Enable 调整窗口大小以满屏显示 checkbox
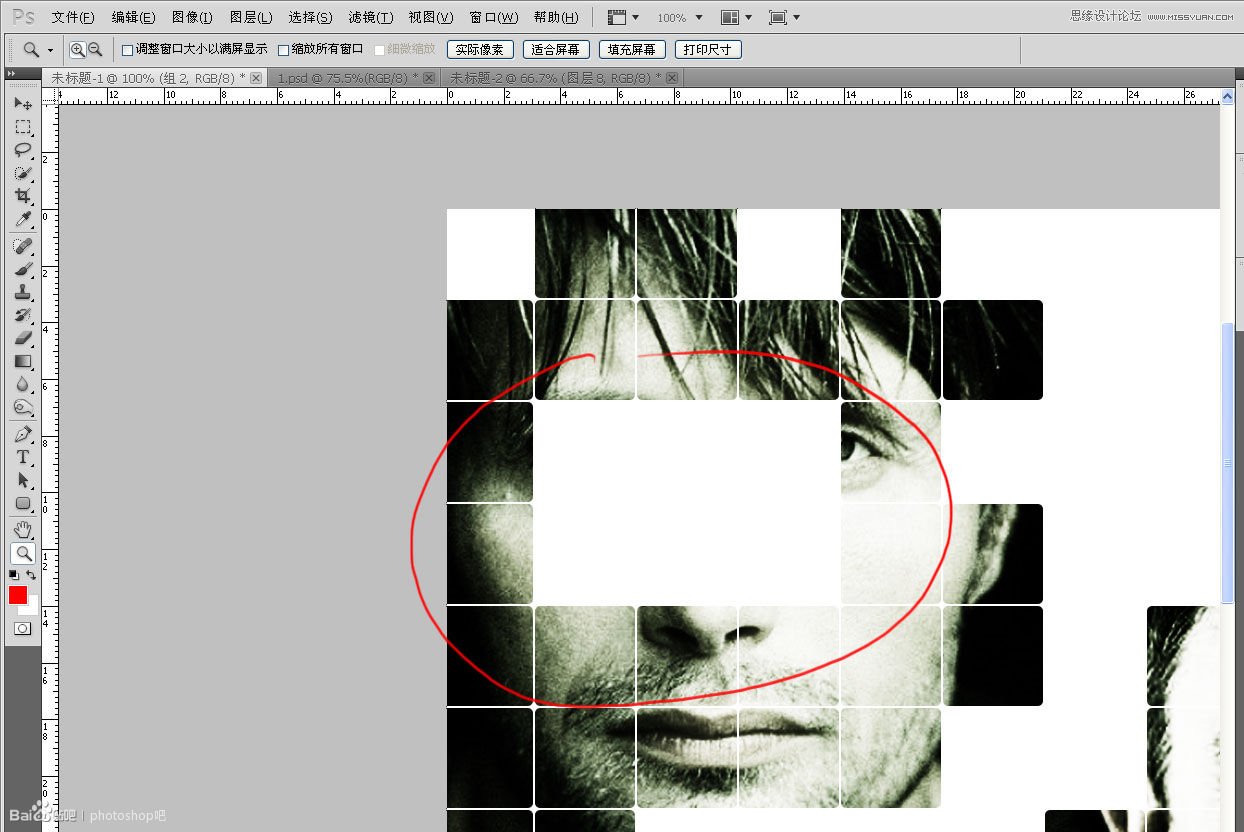Image resolution: width=1244 pixels, height=832 pixels. (x=127, y=50)
